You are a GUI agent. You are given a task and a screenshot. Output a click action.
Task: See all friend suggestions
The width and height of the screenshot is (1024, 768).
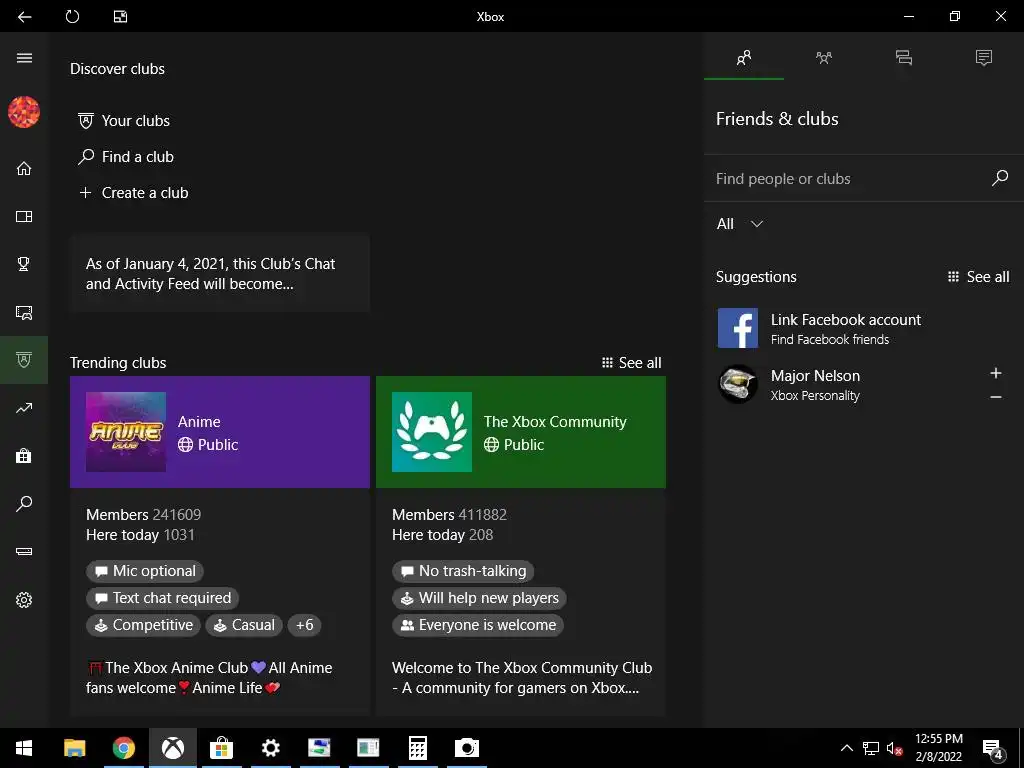pos(978,277)
